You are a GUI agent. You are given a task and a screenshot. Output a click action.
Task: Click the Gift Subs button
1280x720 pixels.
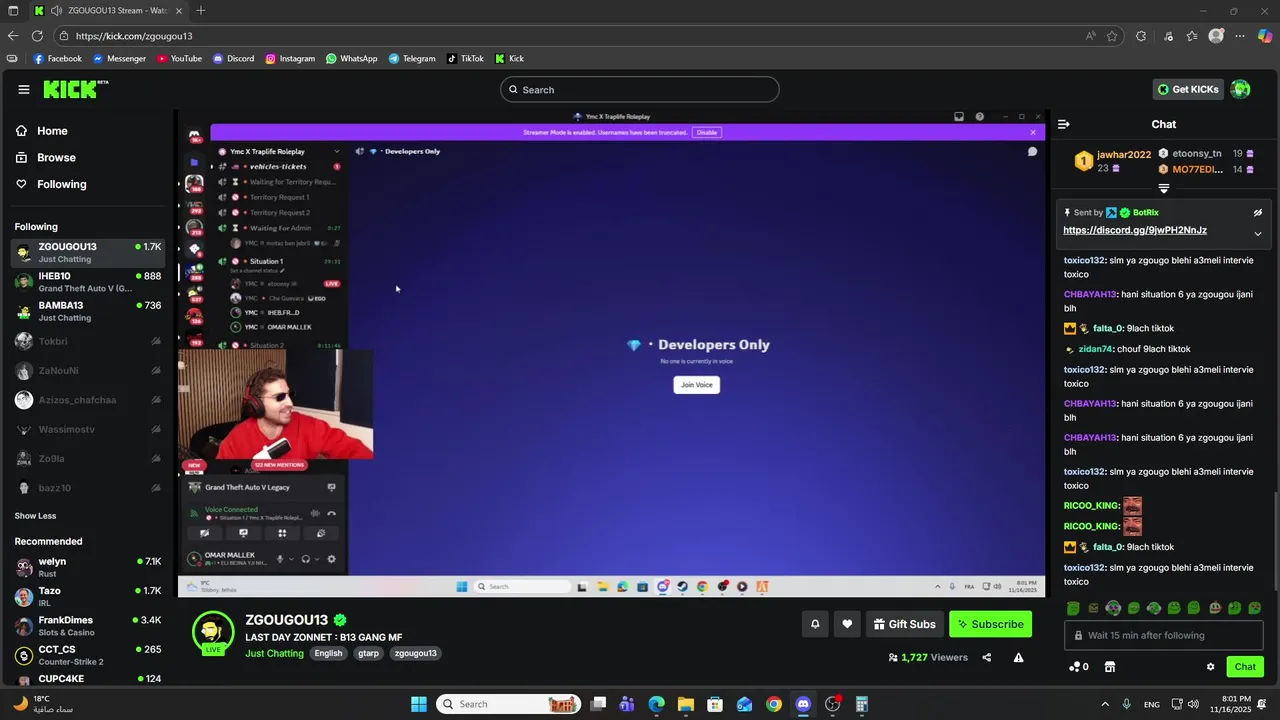[905, 624]
